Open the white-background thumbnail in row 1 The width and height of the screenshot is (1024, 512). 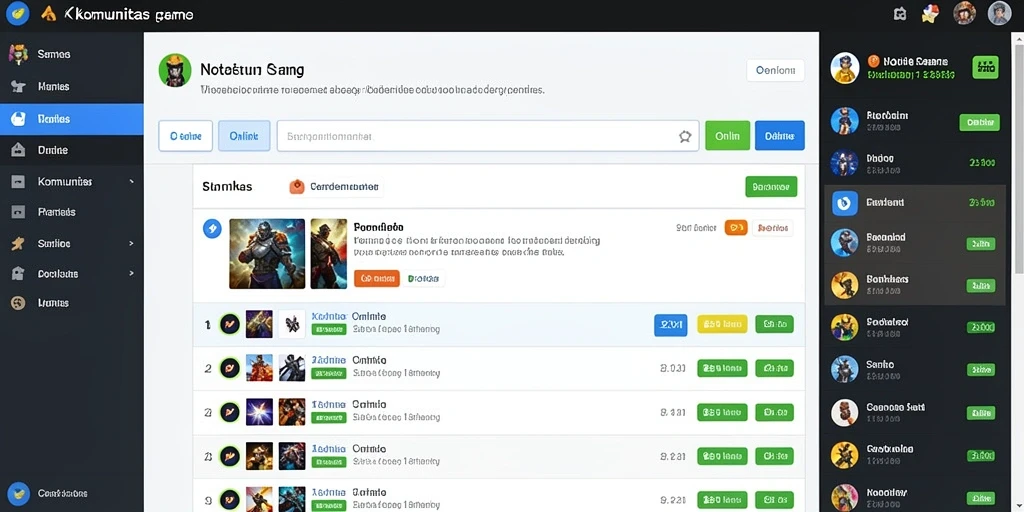point(292,324)
